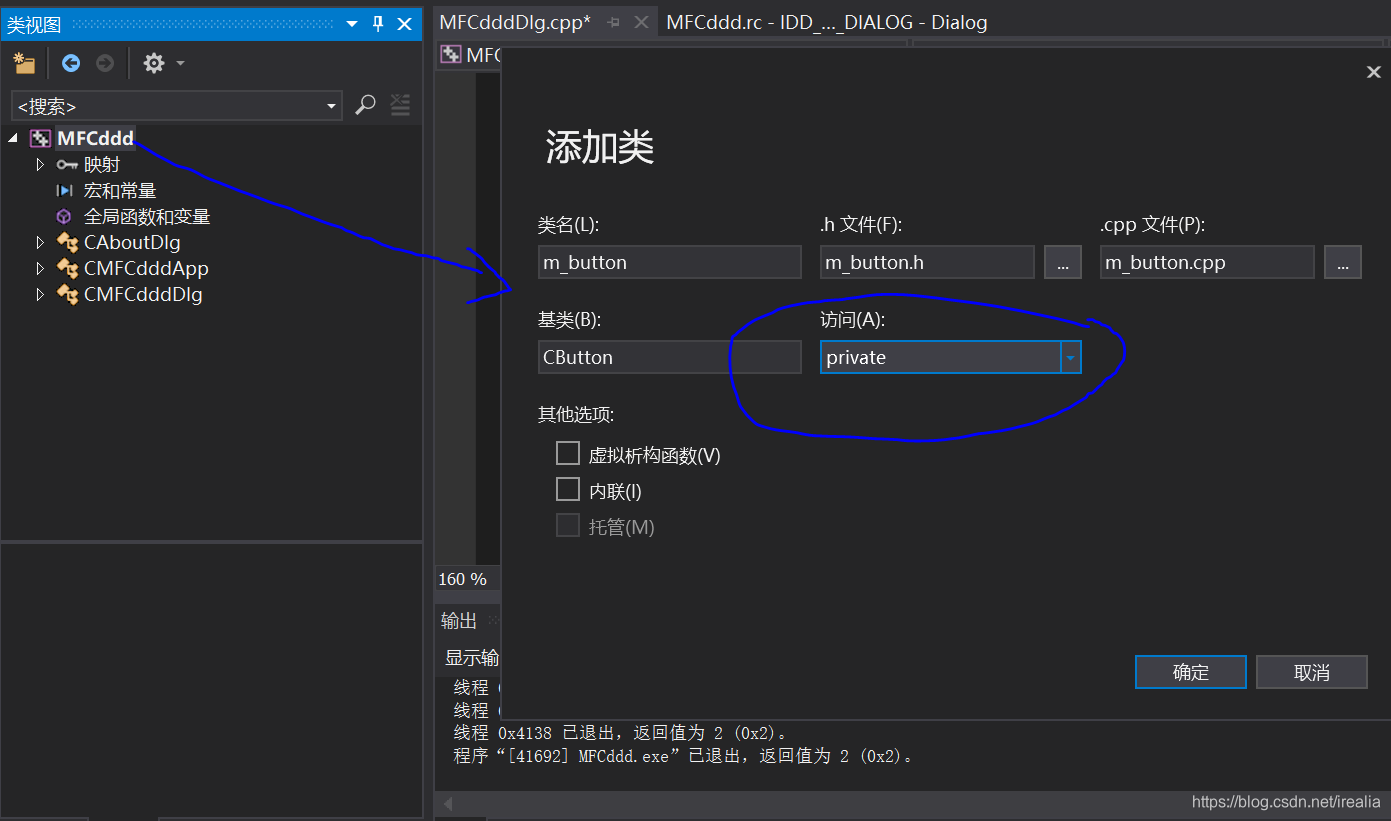Click the 线程 0x4138 已退出 line
Screen dimensions: 1391x821
click(x=620, y=733)
